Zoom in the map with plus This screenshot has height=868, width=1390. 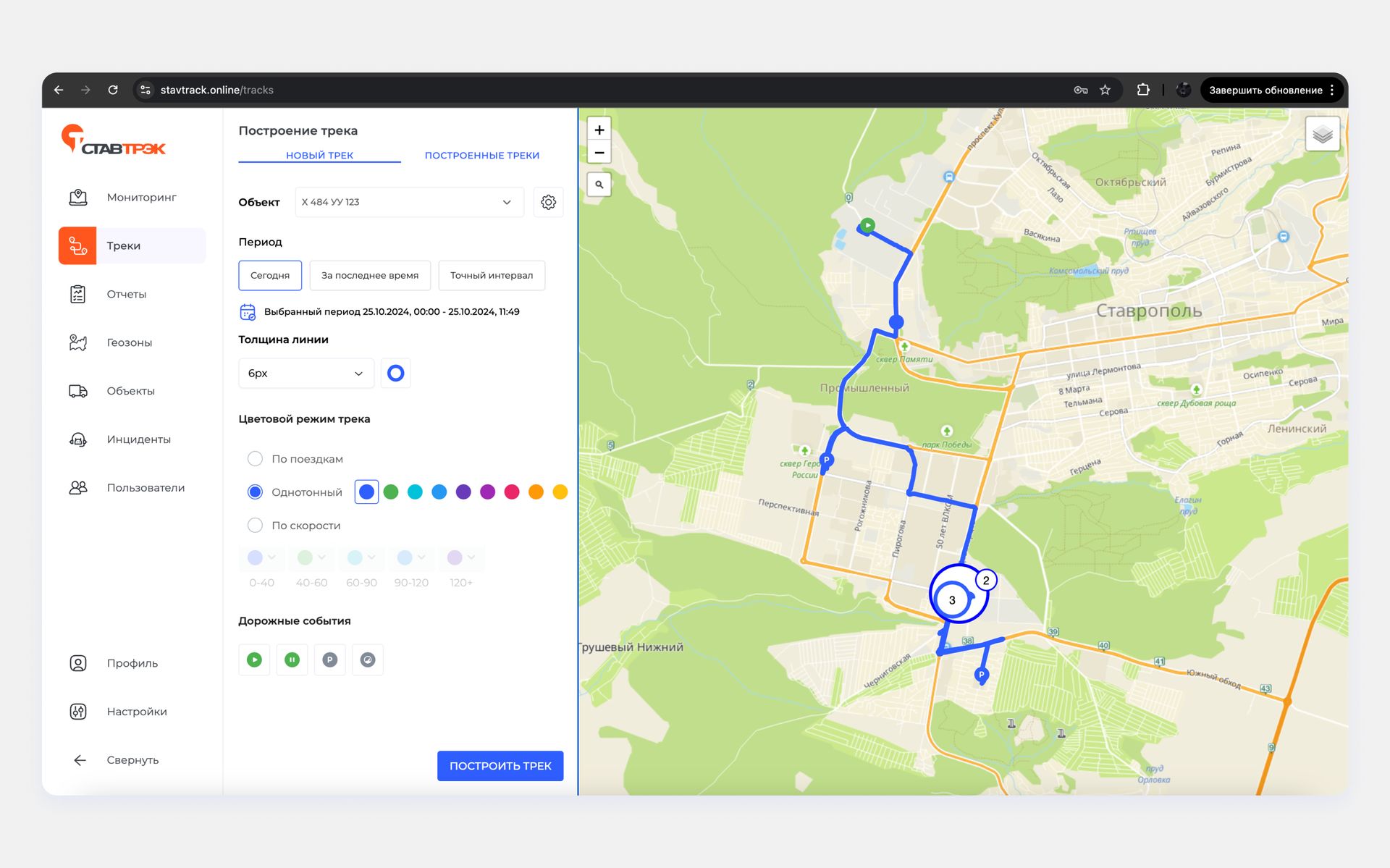coord(599,130)
